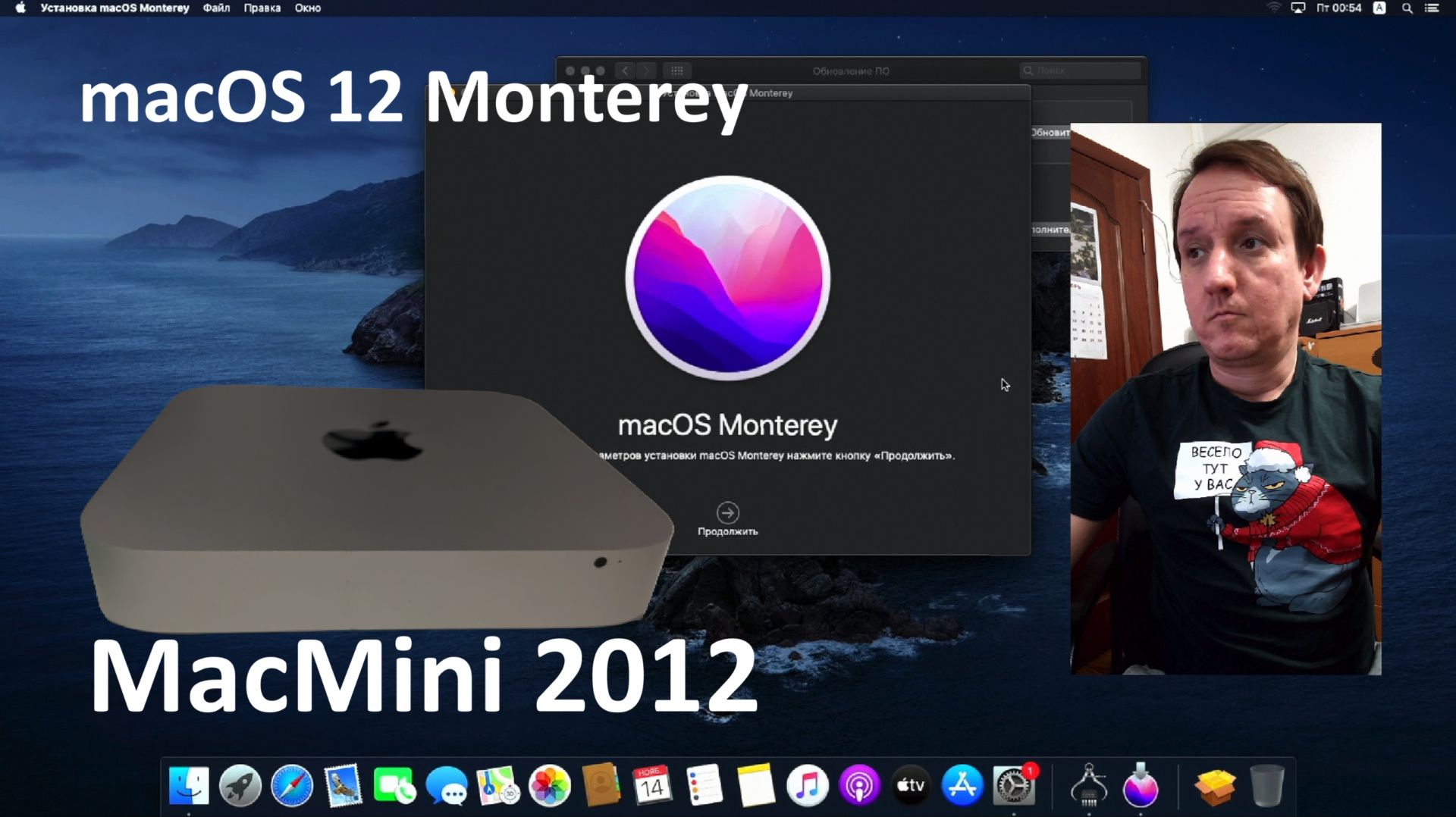Screen dimensions: 1456x817
Task: Start FaceTime from the Dock
Action: click(394, 785)
